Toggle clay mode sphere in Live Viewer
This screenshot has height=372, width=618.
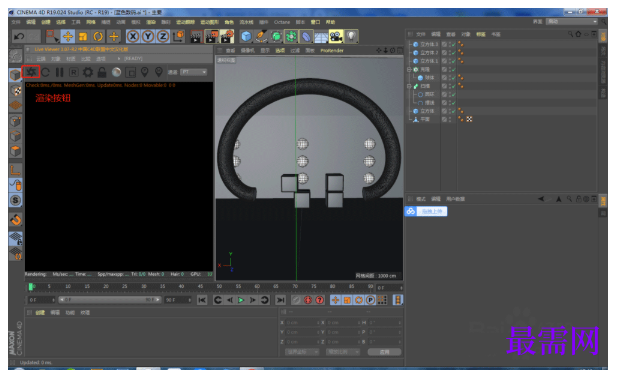[x=116, y=72]
